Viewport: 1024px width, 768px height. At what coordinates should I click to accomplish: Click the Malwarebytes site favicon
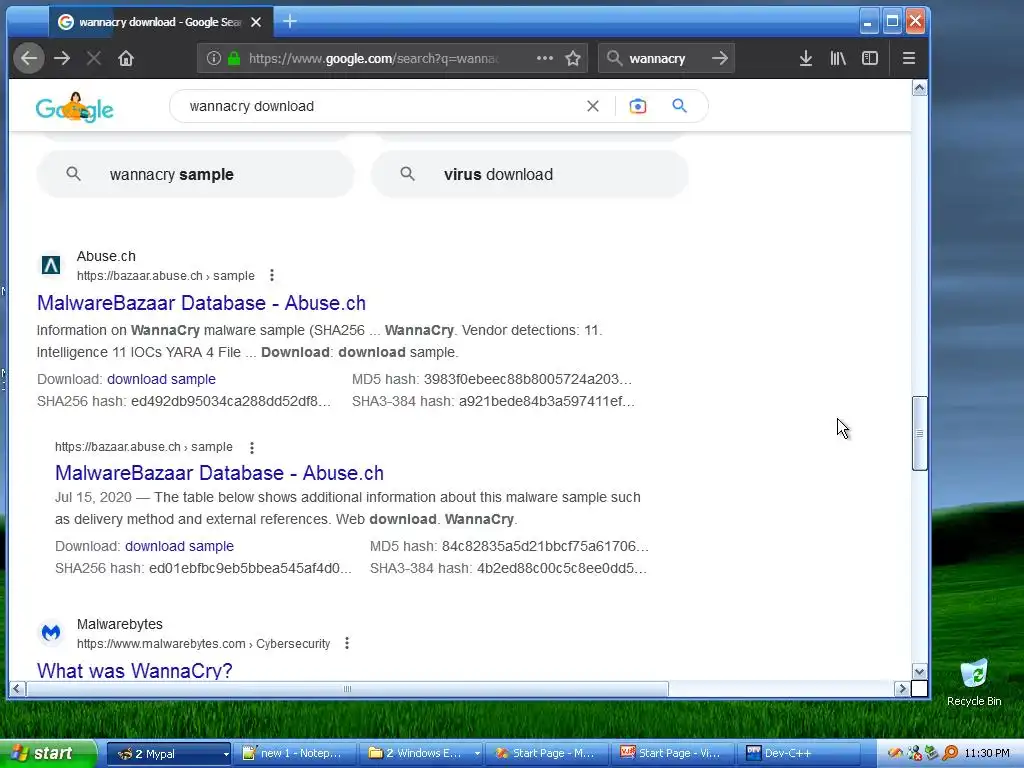point(51,633)
